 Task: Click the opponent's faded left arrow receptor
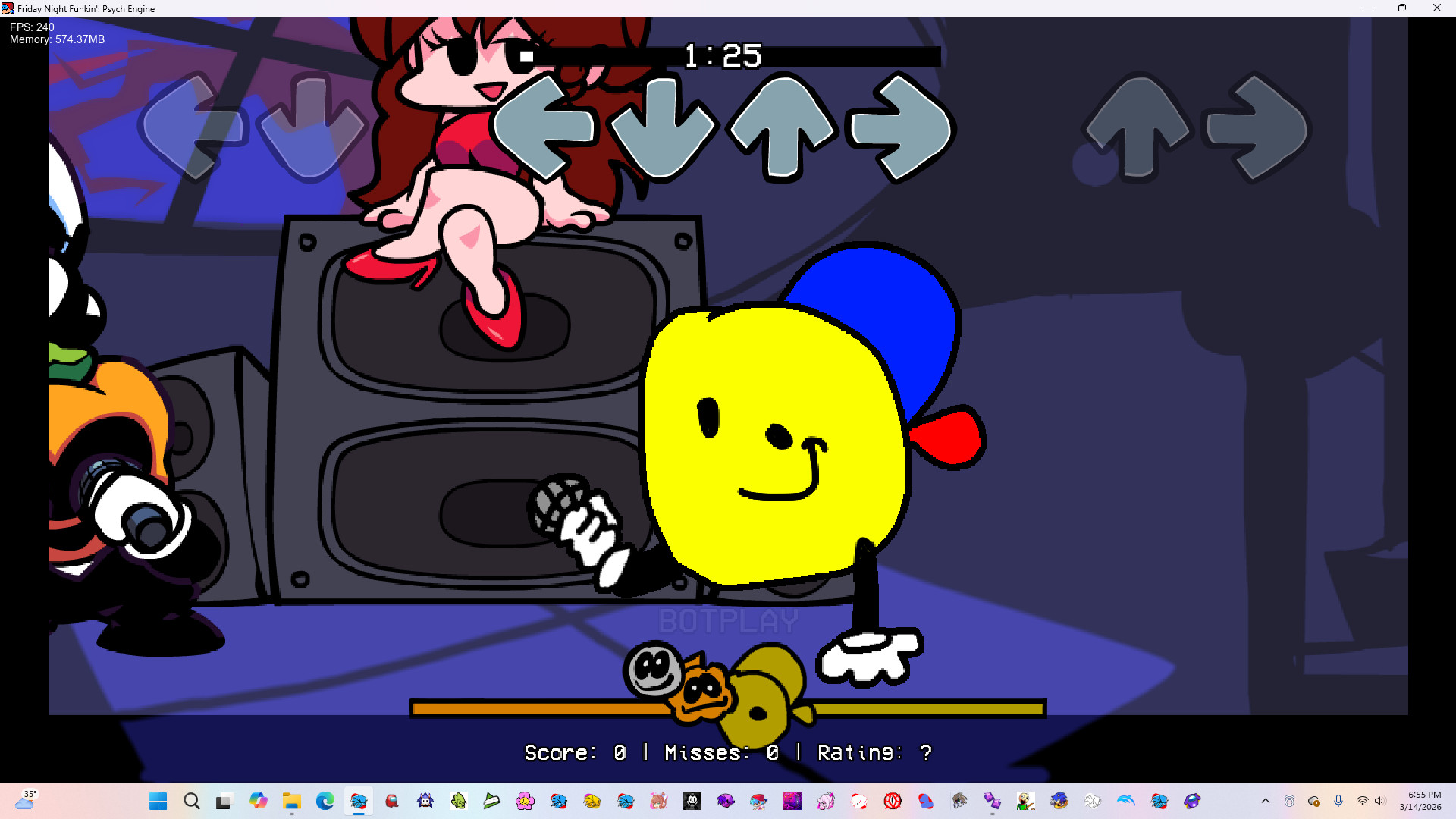click(x=193, y=127)
